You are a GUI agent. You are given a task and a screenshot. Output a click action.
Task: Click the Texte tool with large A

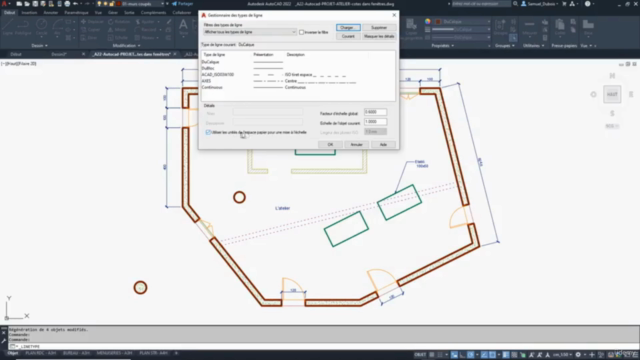pyautogui.click(x=183, y=27)
